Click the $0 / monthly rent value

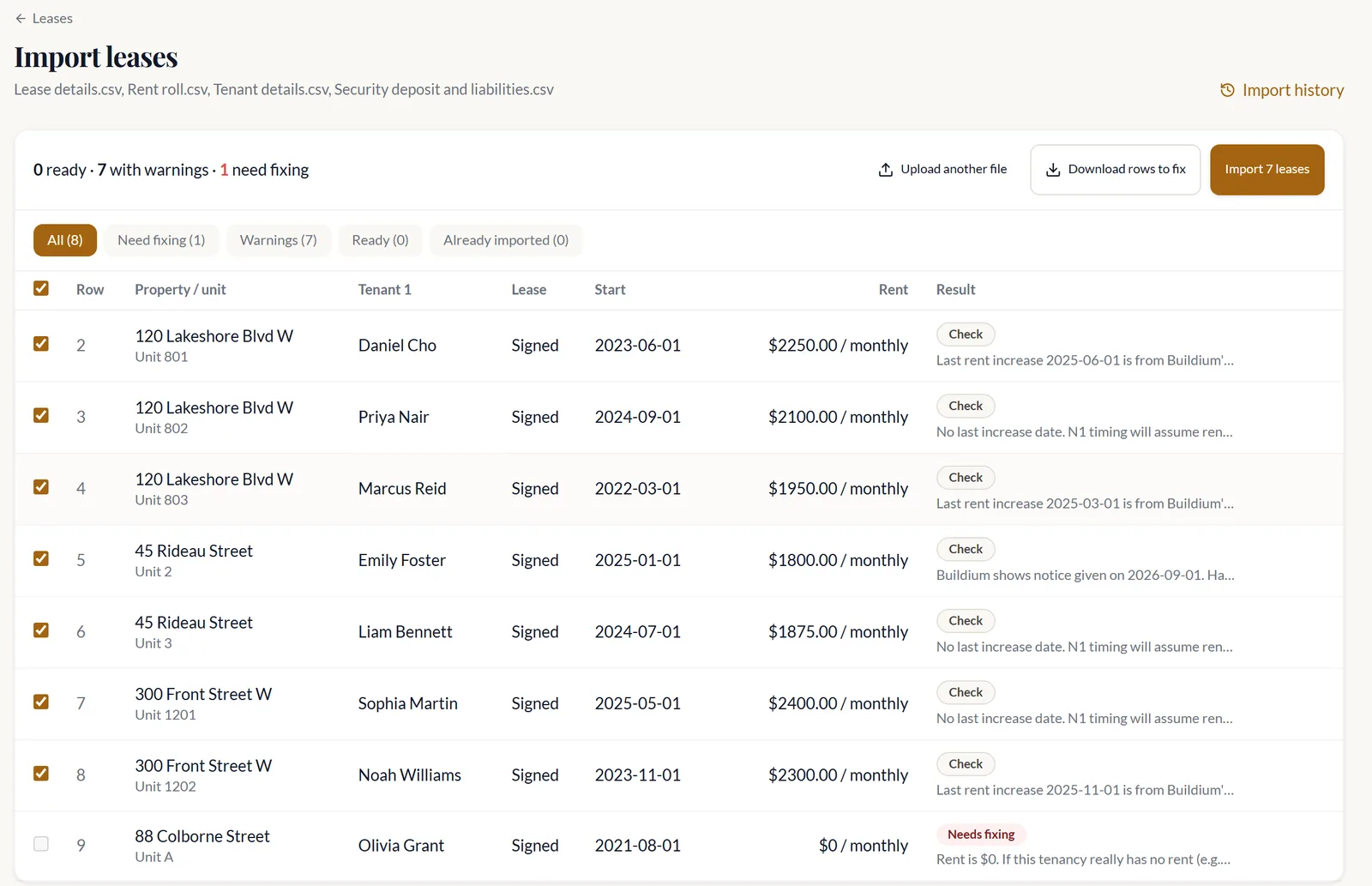pyautogui.click(x=863, y=846)
